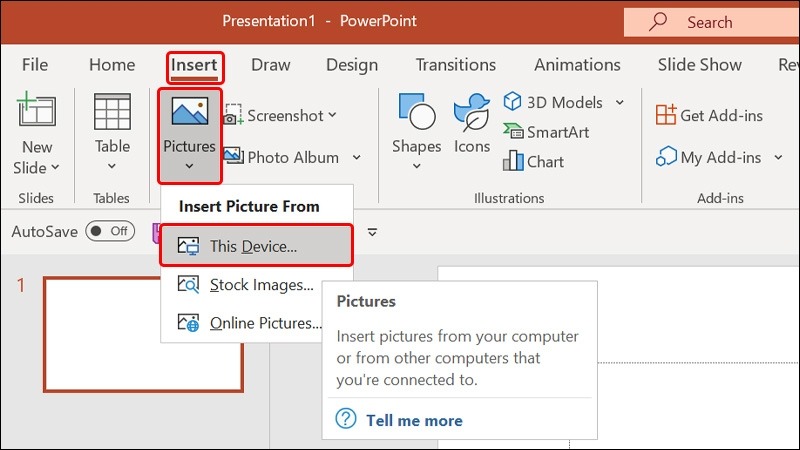
Task: Switch to the Slide Show tab
Action: (699, 65)
